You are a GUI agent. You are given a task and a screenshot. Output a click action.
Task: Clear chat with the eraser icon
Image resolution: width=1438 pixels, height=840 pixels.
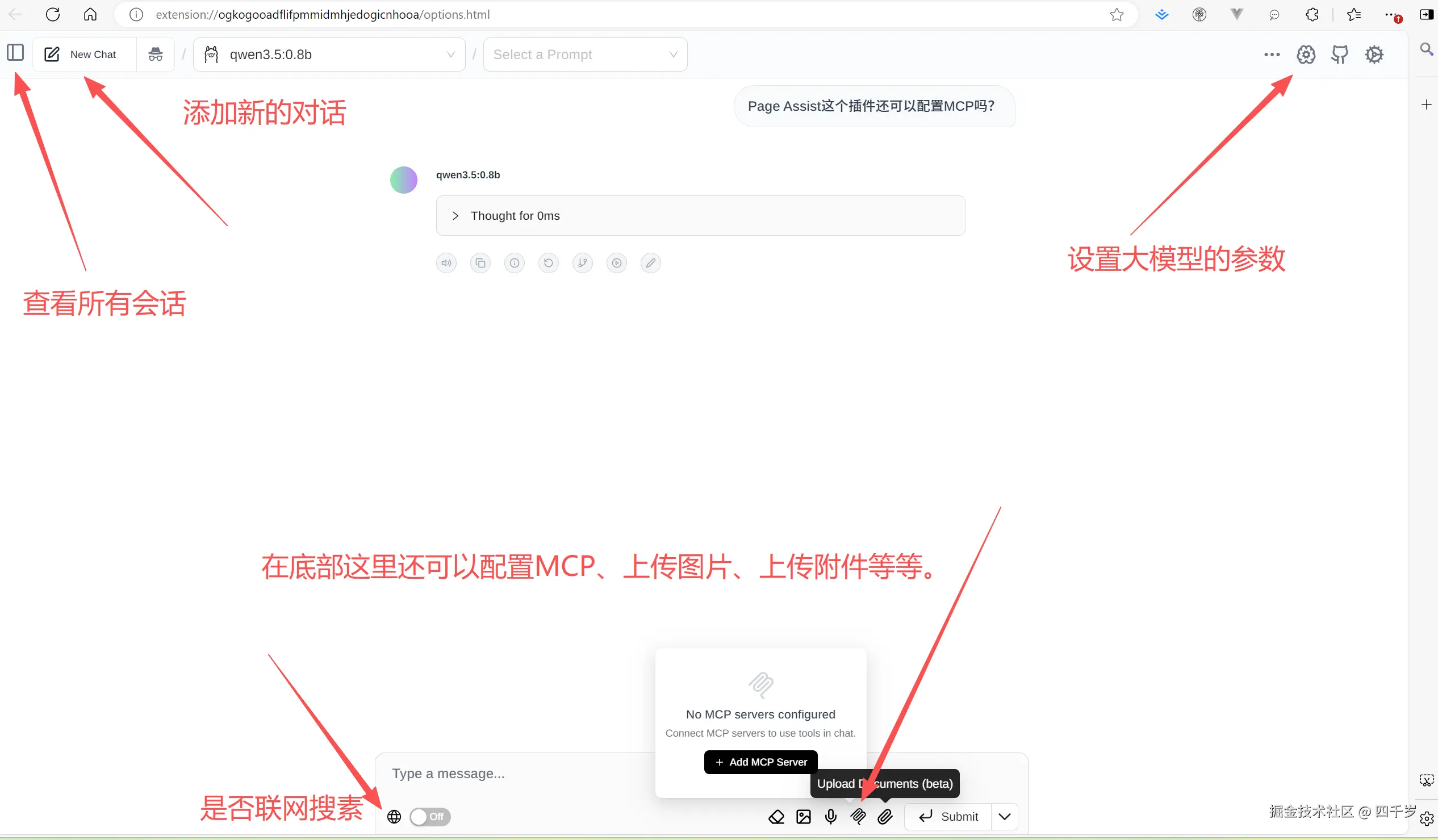[x=776, y=817]
